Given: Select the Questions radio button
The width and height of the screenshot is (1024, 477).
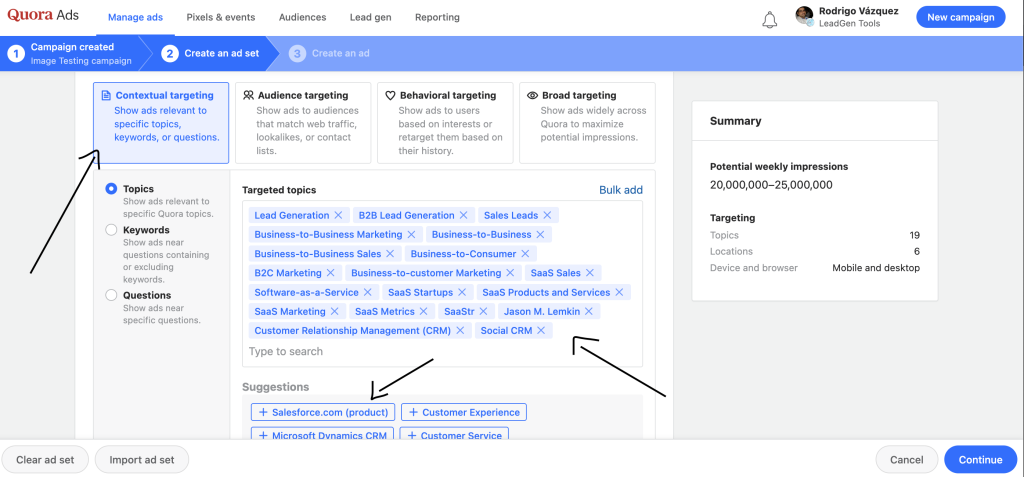Looking at the screenshot, I should tap(111, 295).
